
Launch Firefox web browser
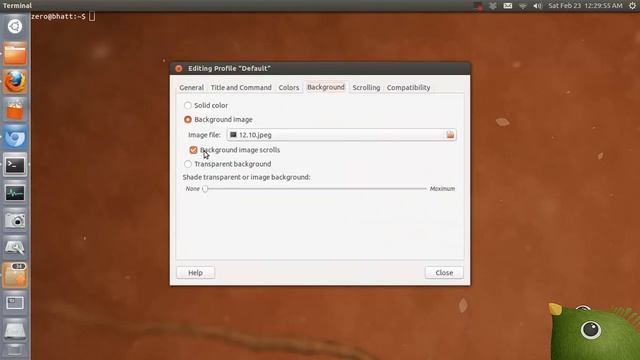coord(15,82)
